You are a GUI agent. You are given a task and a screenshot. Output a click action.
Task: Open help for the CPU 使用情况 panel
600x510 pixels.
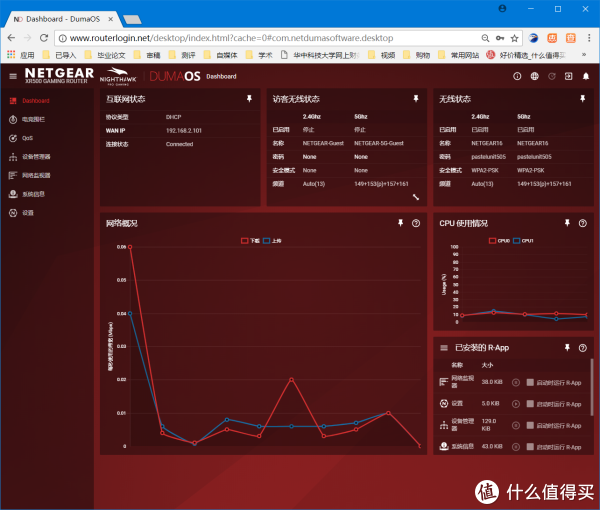(x=582, y=223)
